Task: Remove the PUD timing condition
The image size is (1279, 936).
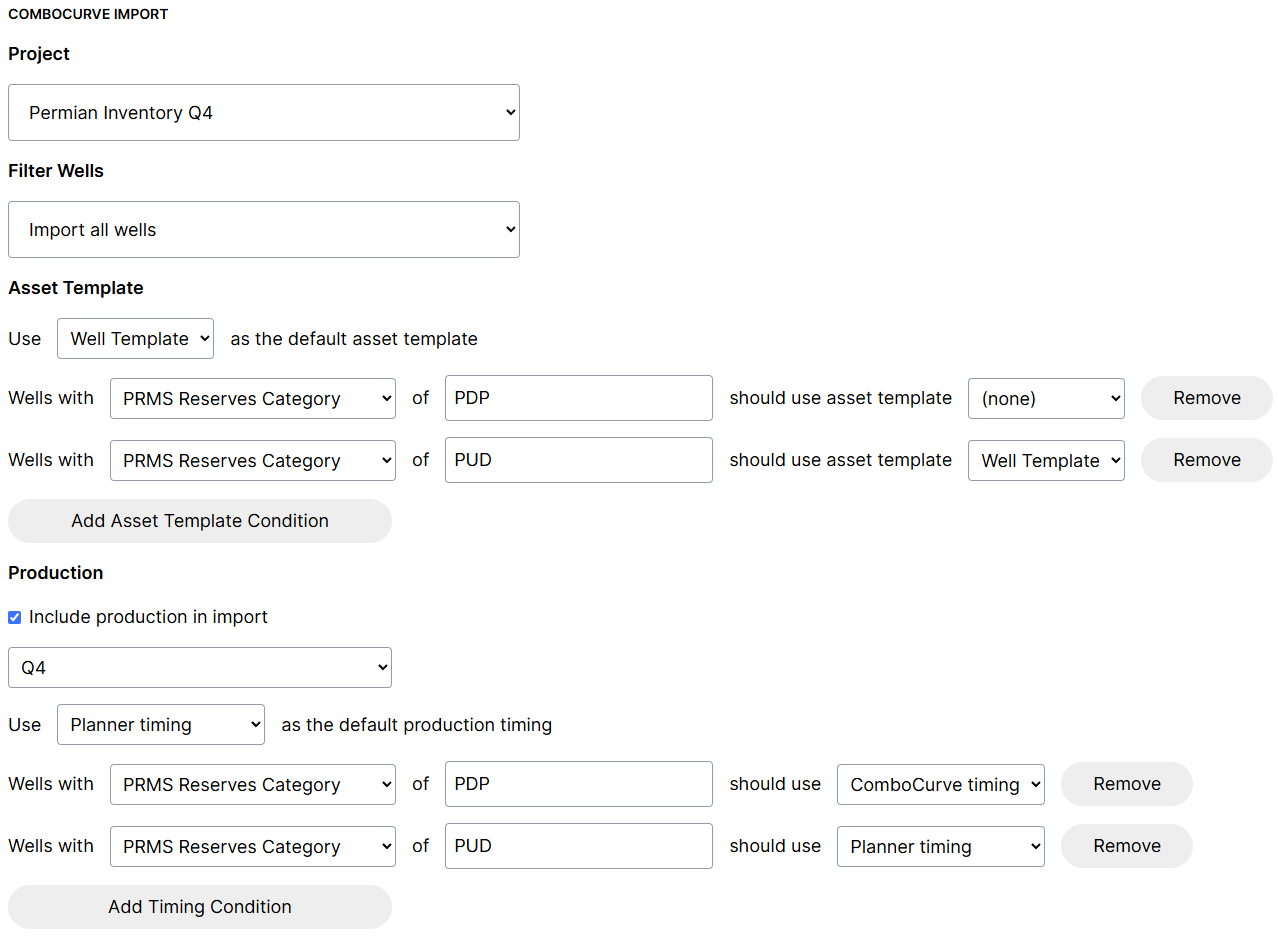Action: pyautogui.click(x=1126, y=846)
